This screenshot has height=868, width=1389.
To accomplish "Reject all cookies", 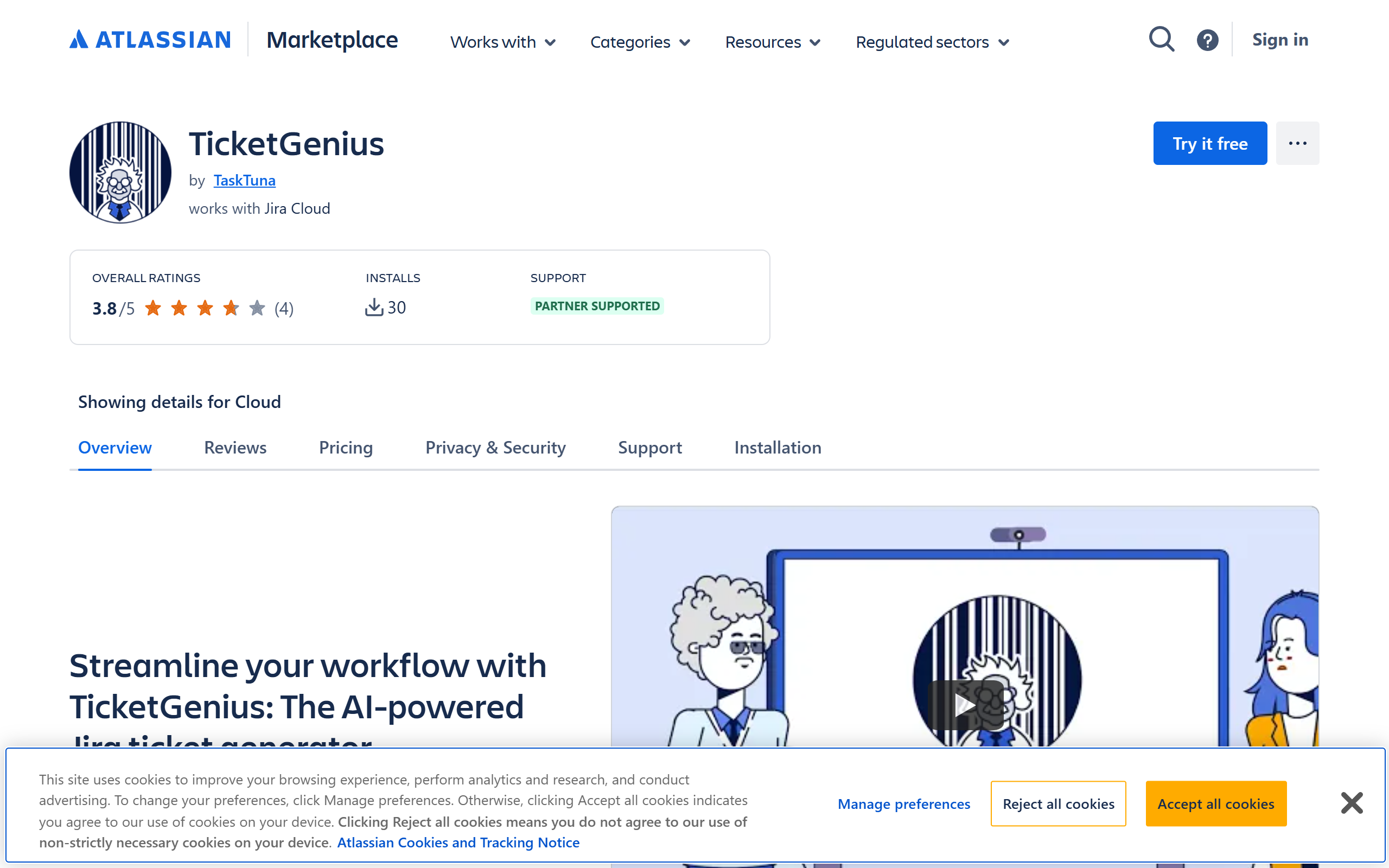I will tap(1059, 803).
